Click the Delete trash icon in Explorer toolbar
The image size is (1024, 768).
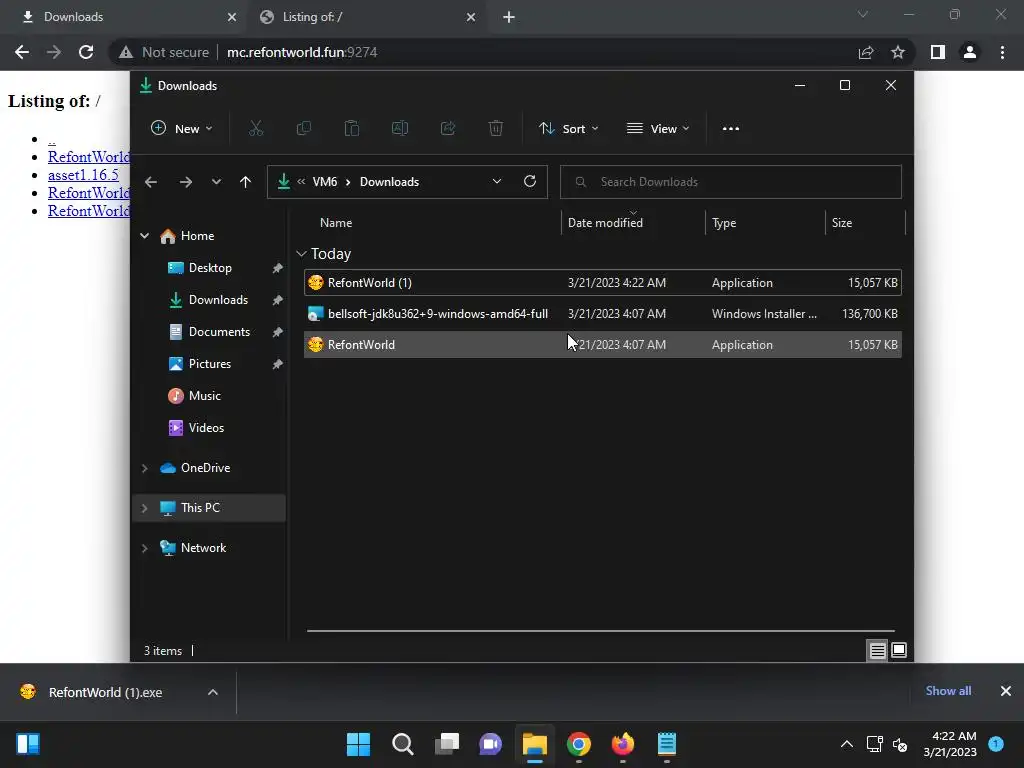click(496, 129)
